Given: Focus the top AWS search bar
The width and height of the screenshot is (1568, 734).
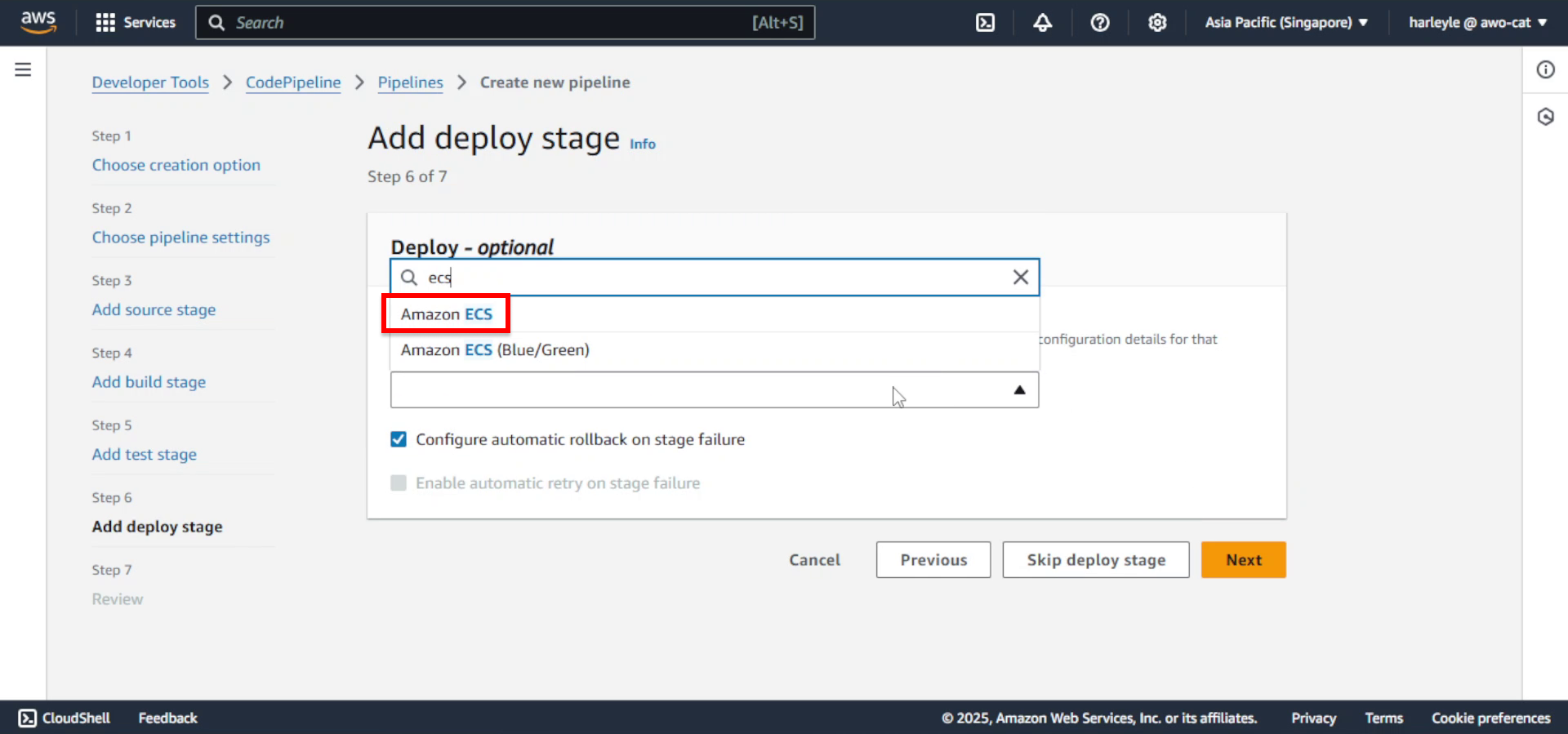Looking at the screenshot, I should pos(505,23).
